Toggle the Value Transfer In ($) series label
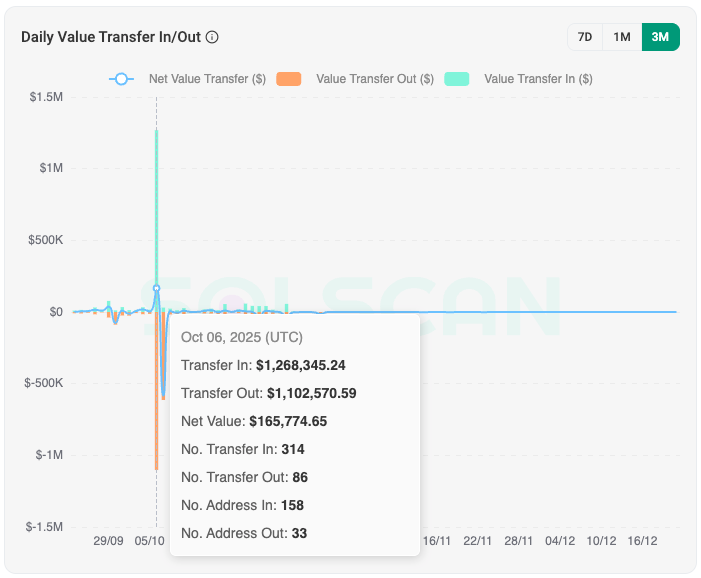 pyautogui.click(x=538, y=79)
